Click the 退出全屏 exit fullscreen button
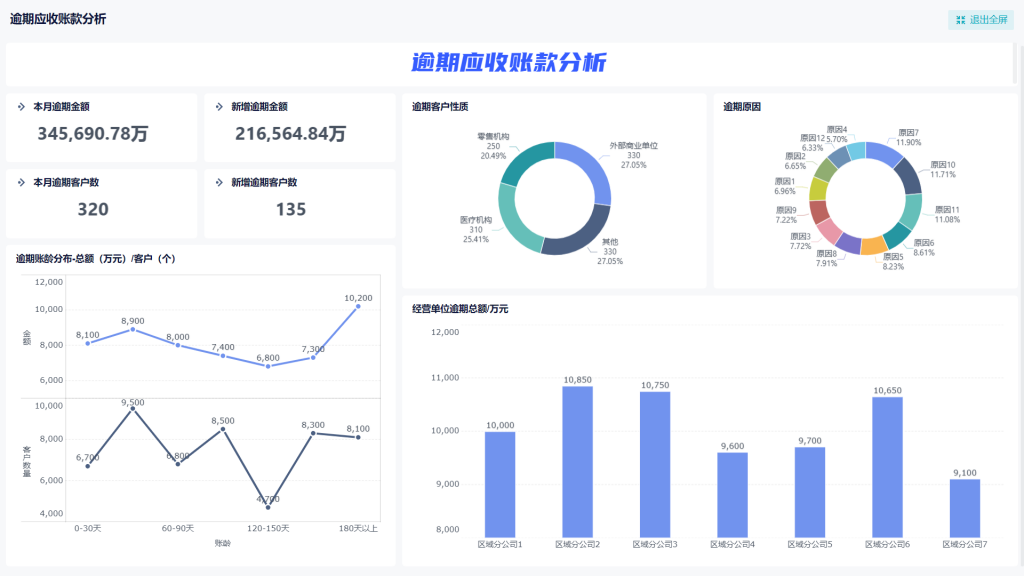 (x=980, y=20)
